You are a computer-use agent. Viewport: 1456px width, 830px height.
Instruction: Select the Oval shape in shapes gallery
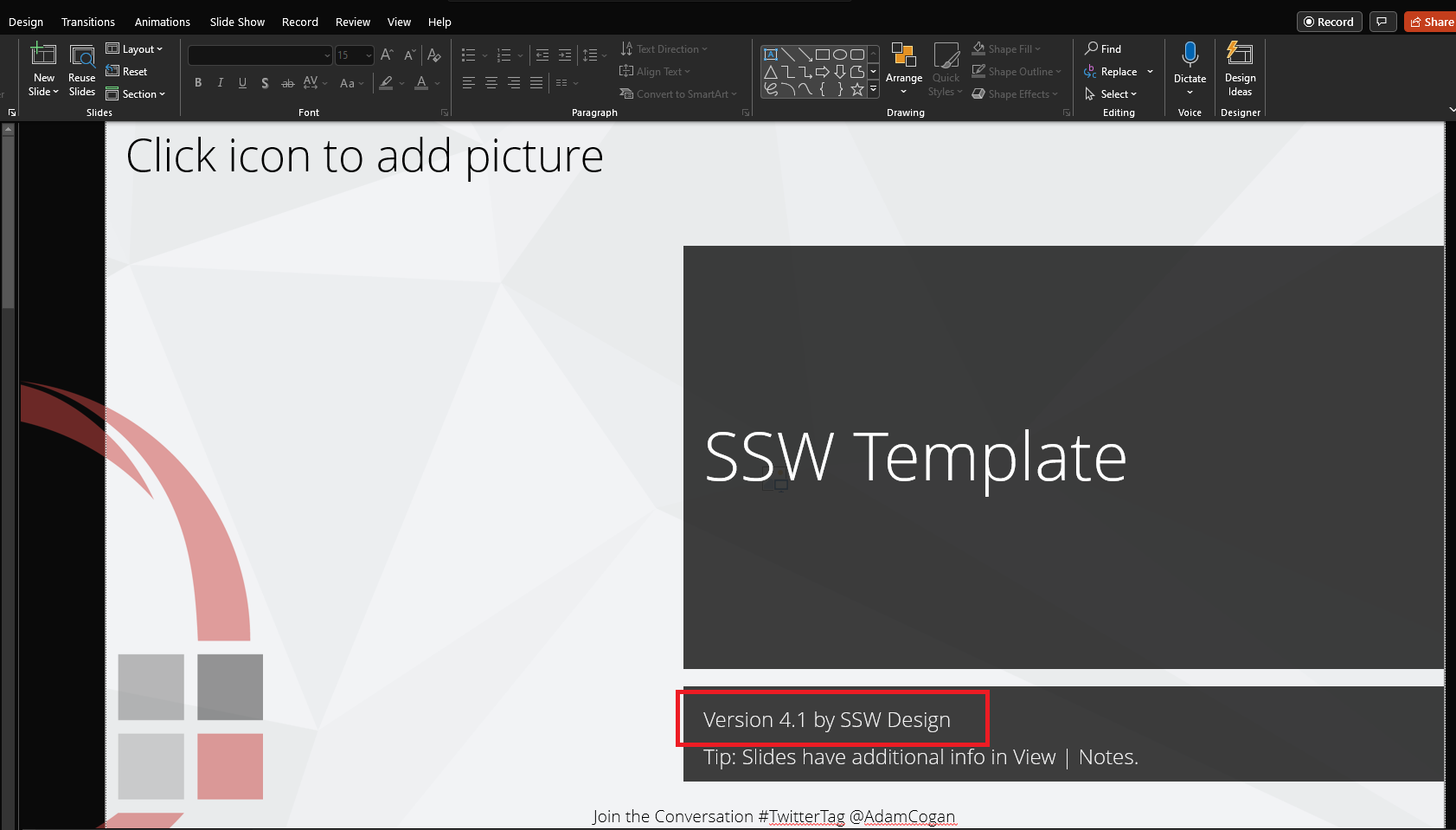coord(839,55)
